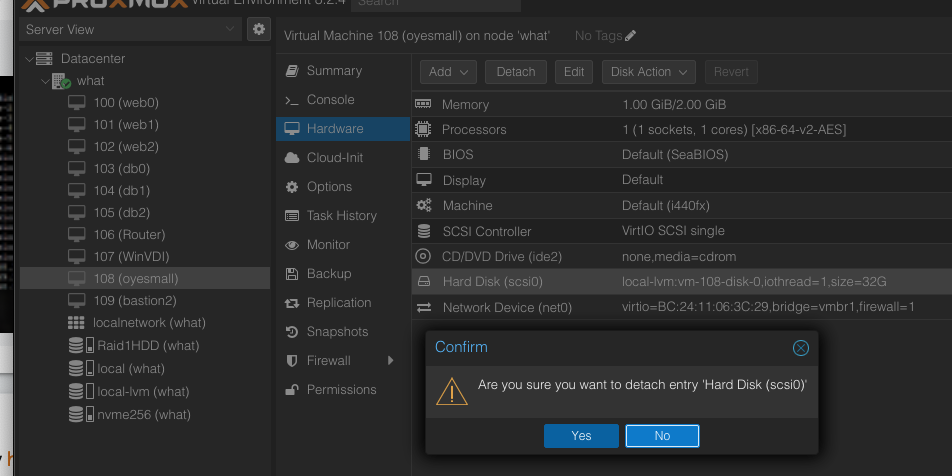Click the SCSI Controller database icon
The height and width of the screenshot is (476, 952).
pyautogui.click(x=424, y=231)
